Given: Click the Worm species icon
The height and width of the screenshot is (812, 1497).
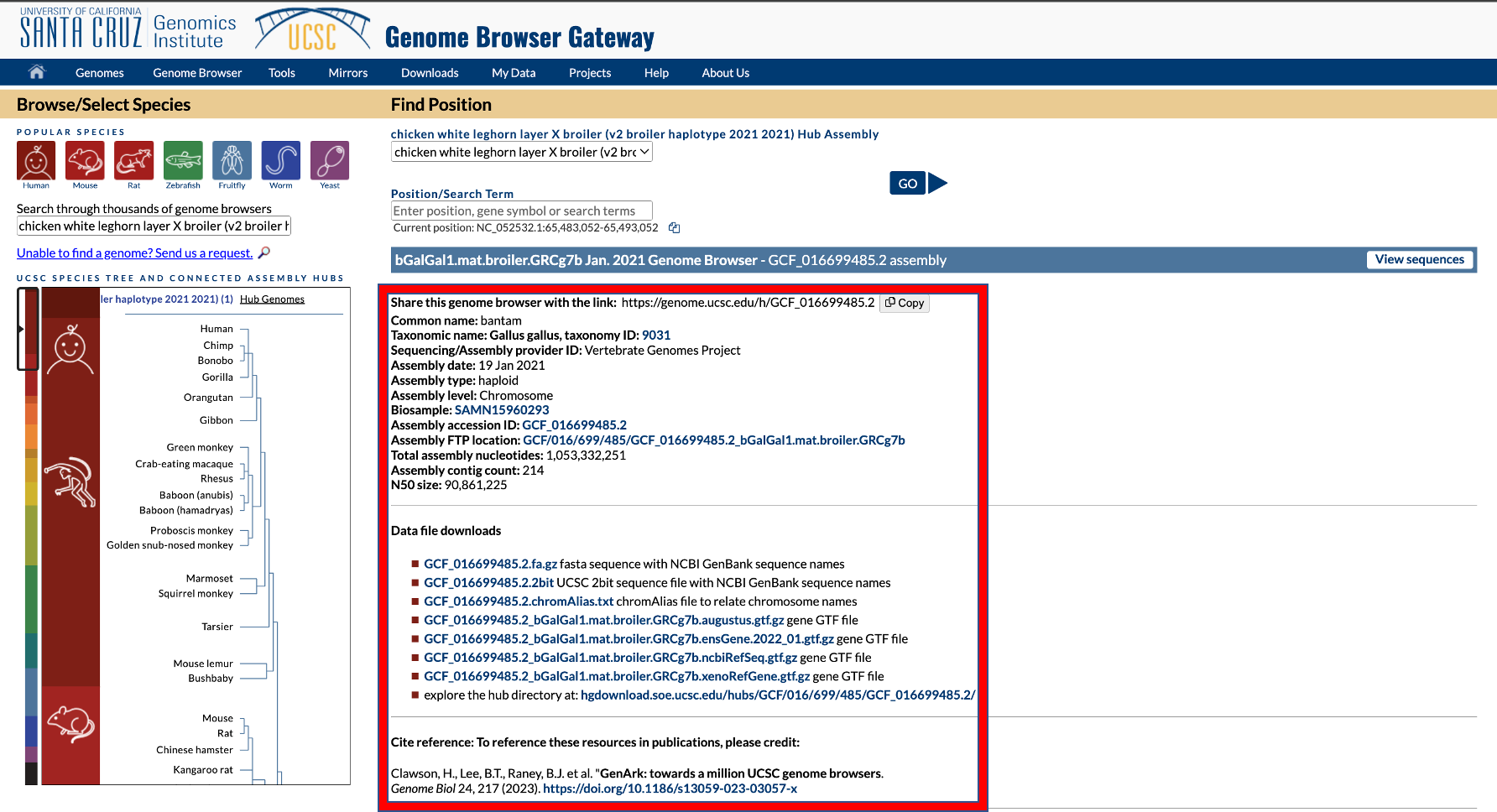Looking at the screenshot, I should click(x=281, y=160).
